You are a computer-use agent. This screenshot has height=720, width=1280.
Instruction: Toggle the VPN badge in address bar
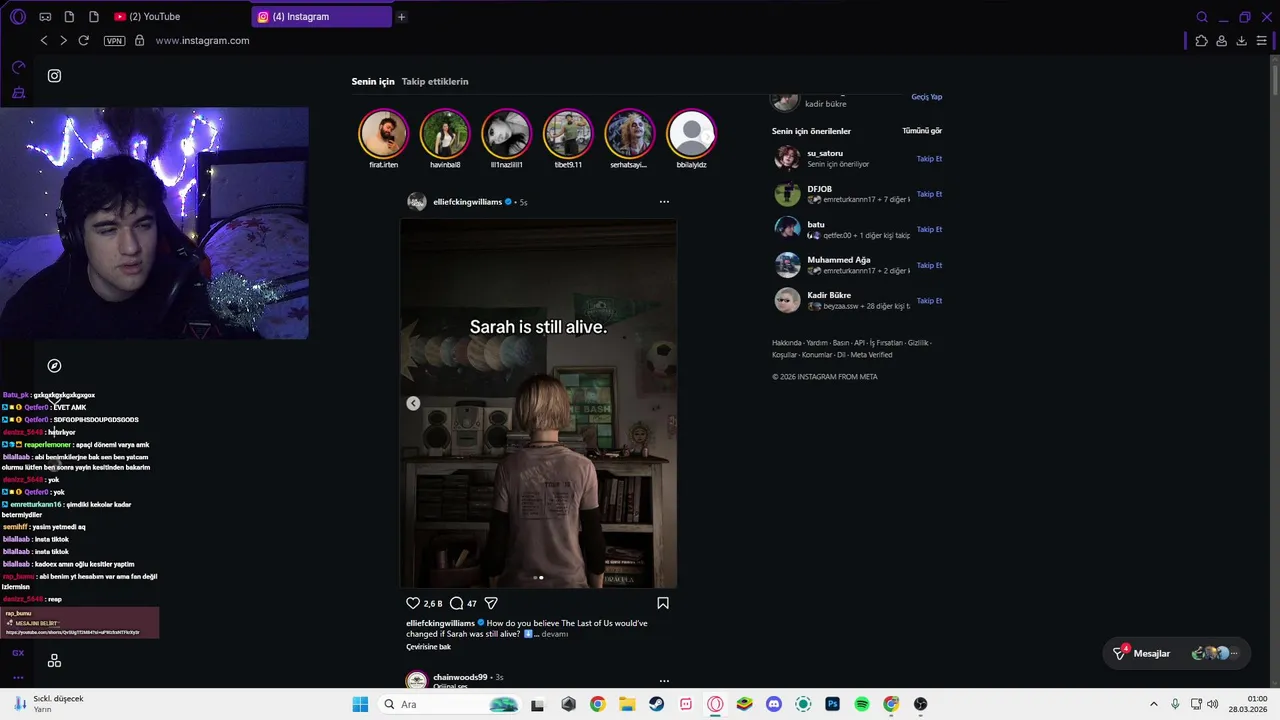tap(114, 41)
